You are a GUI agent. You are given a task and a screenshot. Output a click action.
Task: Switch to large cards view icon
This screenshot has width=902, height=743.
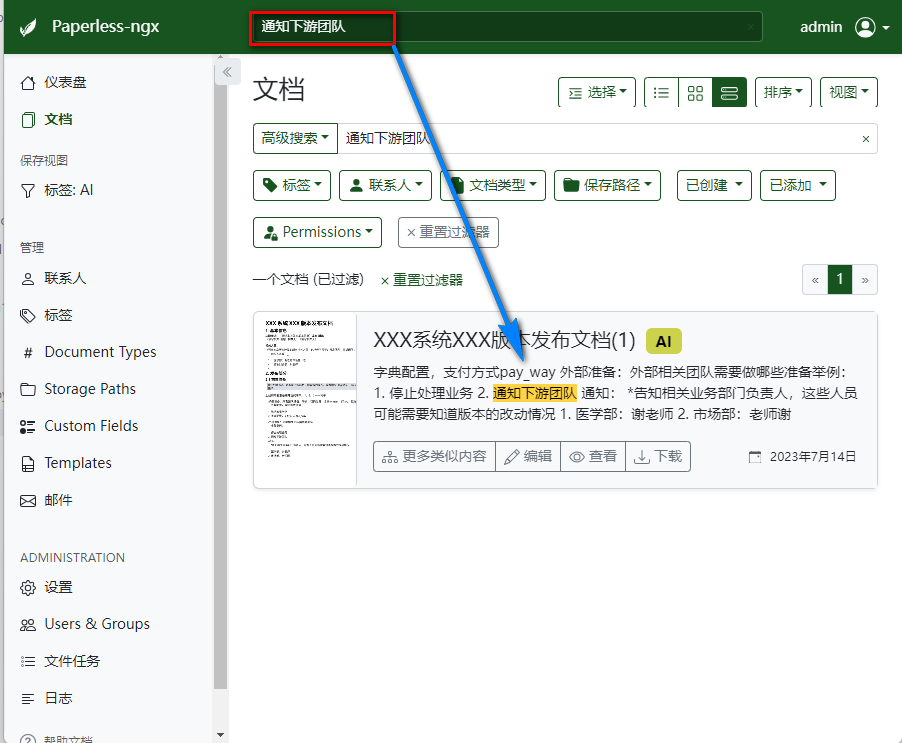click(x=729, y=93)
